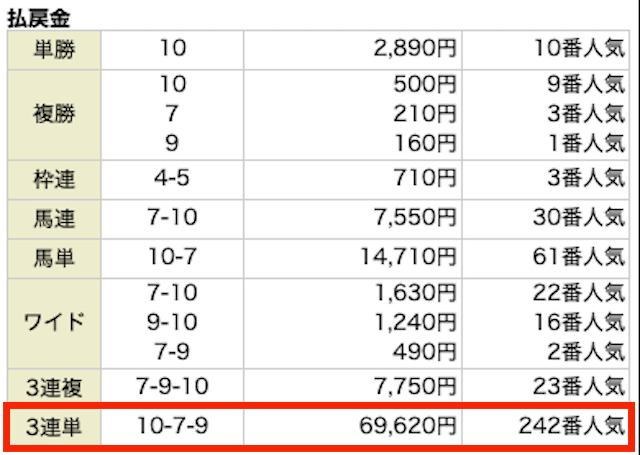Select the 7-9-10 trio combination
This screenshot has height=455, width=640.
point(172,386)
